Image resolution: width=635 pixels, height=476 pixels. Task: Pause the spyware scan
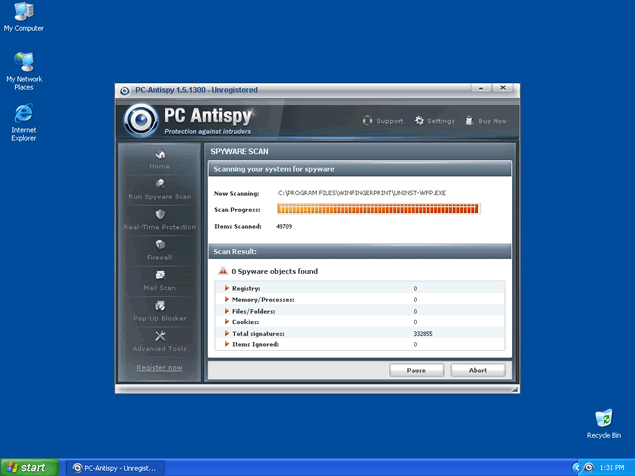point(416,370)
